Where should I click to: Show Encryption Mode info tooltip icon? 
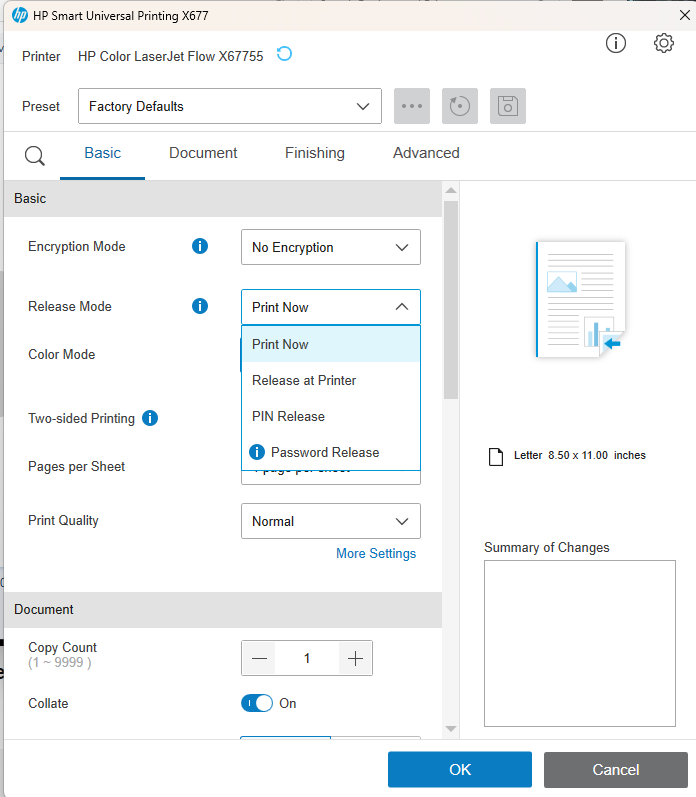click(200, 247)
